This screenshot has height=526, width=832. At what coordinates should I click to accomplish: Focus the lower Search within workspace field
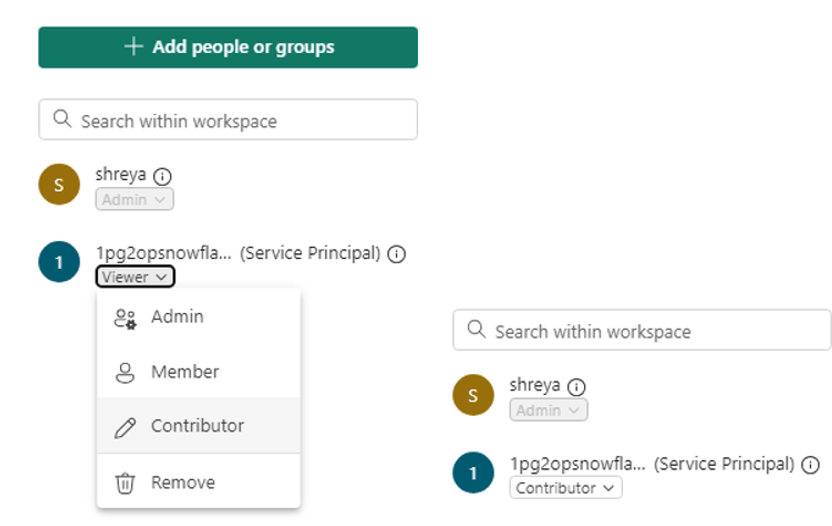click(642, 330)
